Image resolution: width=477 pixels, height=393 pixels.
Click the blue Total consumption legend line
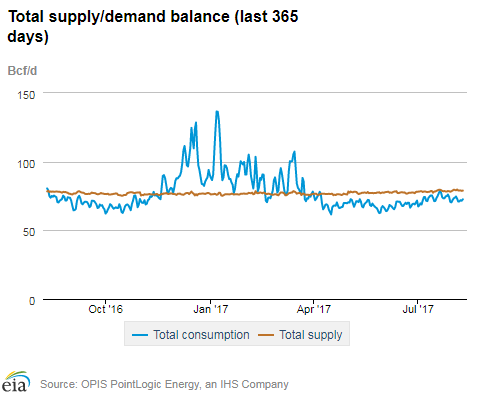point(140,335)
